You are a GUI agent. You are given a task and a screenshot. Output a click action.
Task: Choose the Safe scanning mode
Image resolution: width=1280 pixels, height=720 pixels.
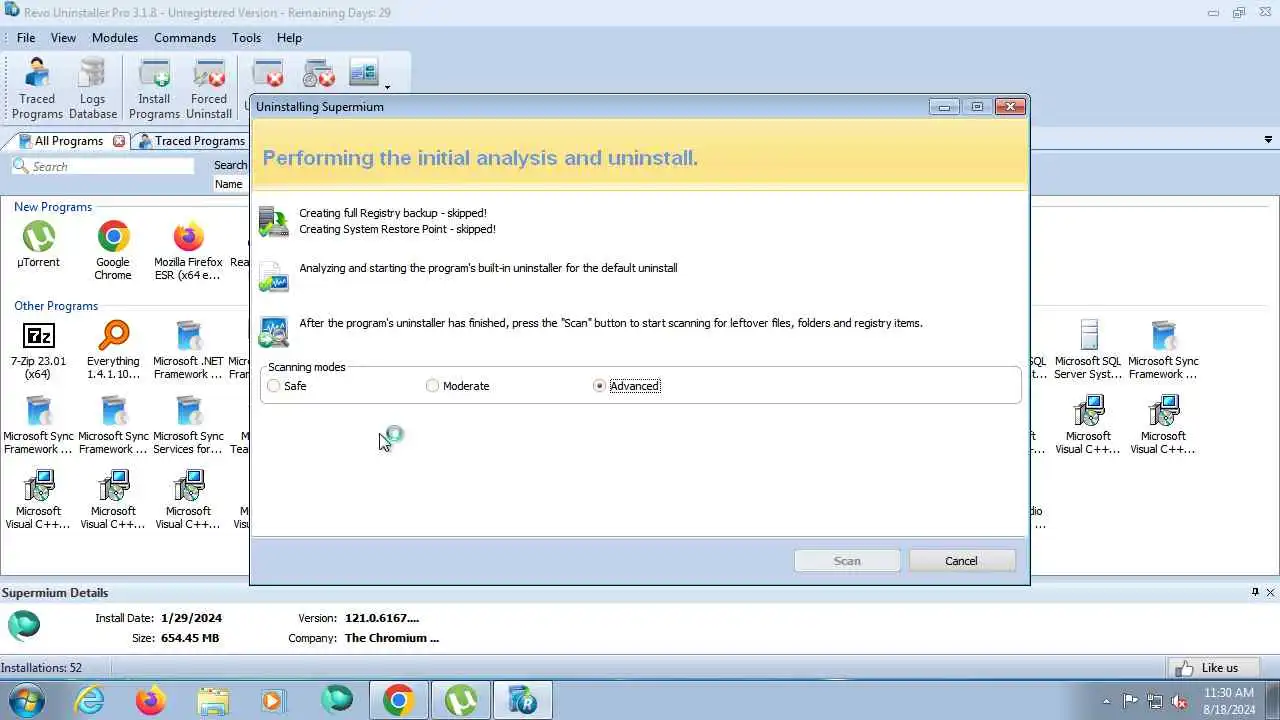(x=287, y=386)
